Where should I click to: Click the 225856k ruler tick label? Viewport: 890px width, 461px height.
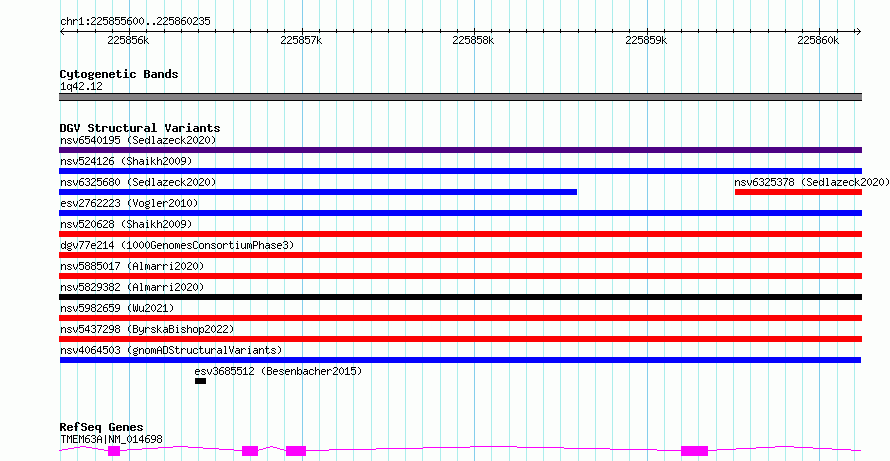tap(128, 40)
